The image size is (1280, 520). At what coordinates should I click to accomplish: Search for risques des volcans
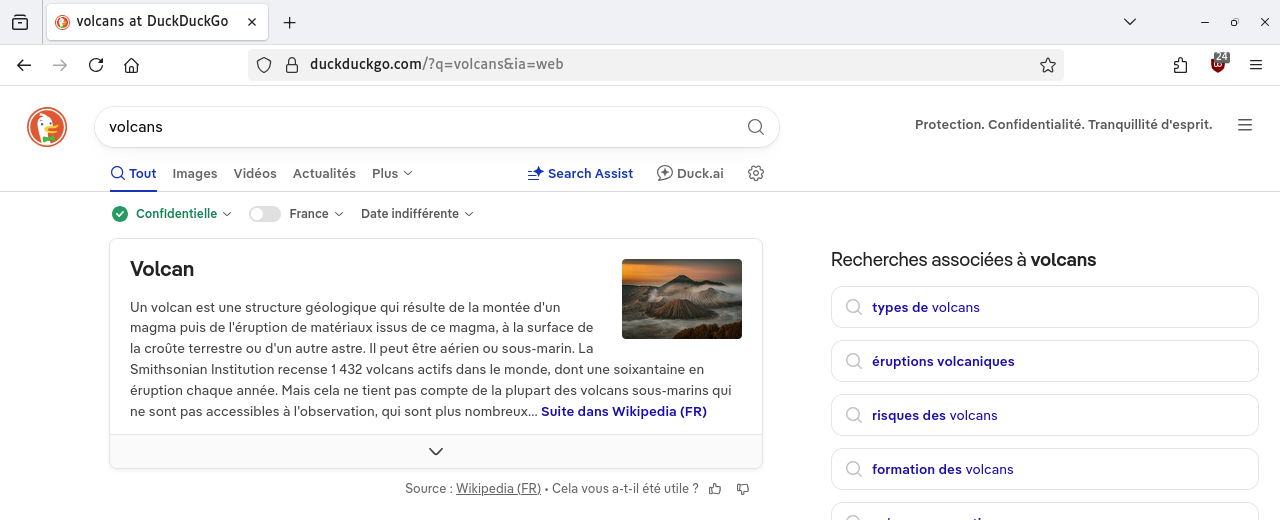point(1044,415)
